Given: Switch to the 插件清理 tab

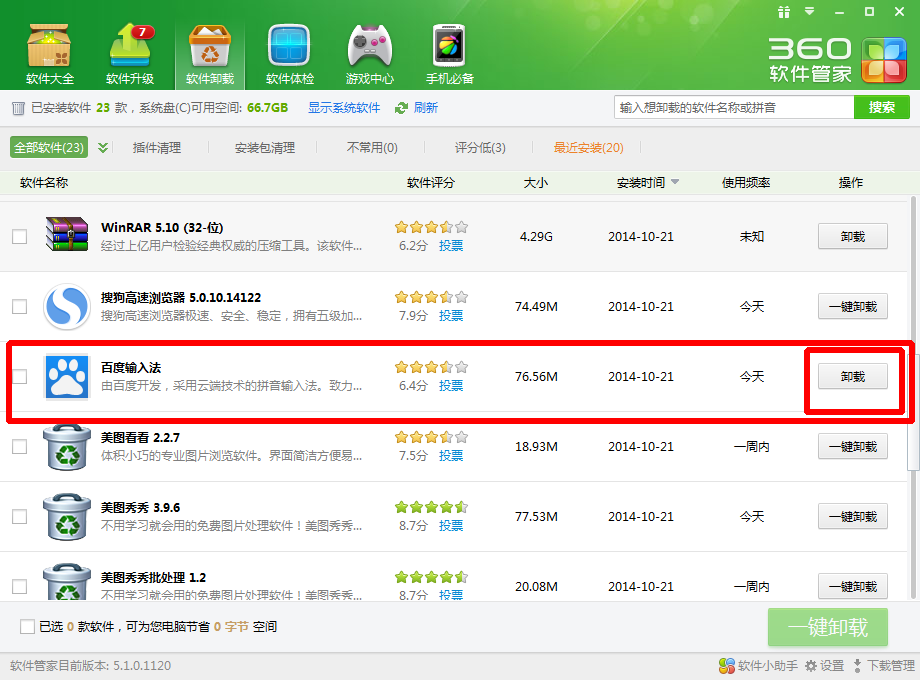Looking at the screenshot, I should point(157,148).
